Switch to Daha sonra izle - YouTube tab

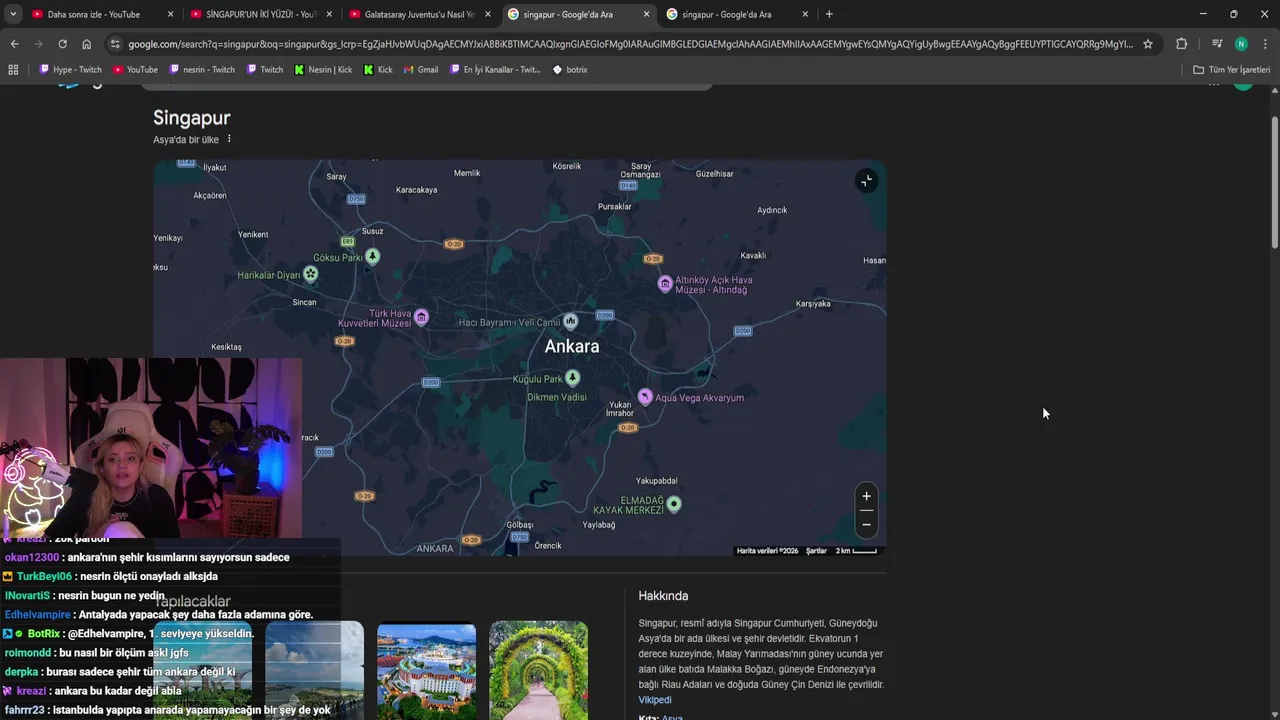coord(100,14)
